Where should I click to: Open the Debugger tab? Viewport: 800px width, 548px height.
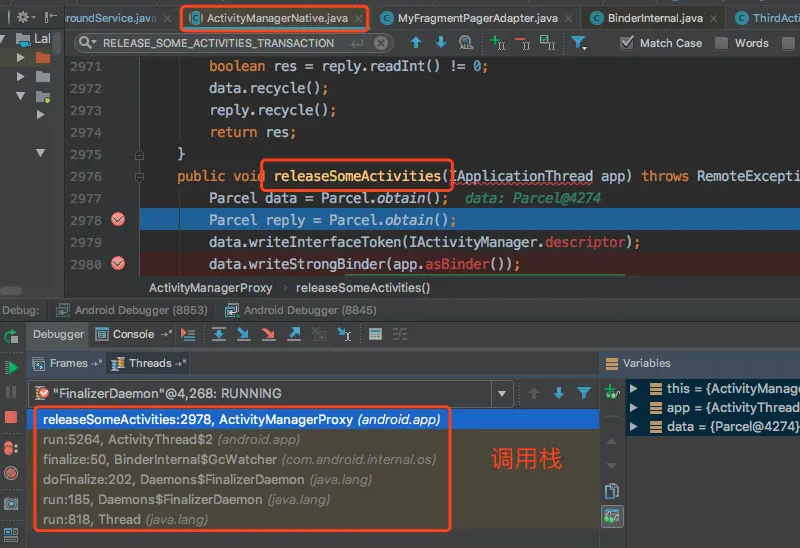tap(58, 334)
